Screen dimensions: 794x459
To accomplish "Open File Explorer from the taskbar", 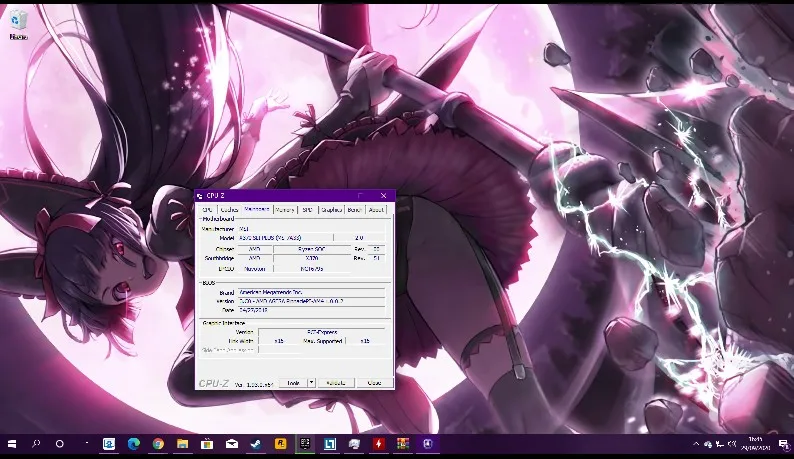I will [183, 443].
